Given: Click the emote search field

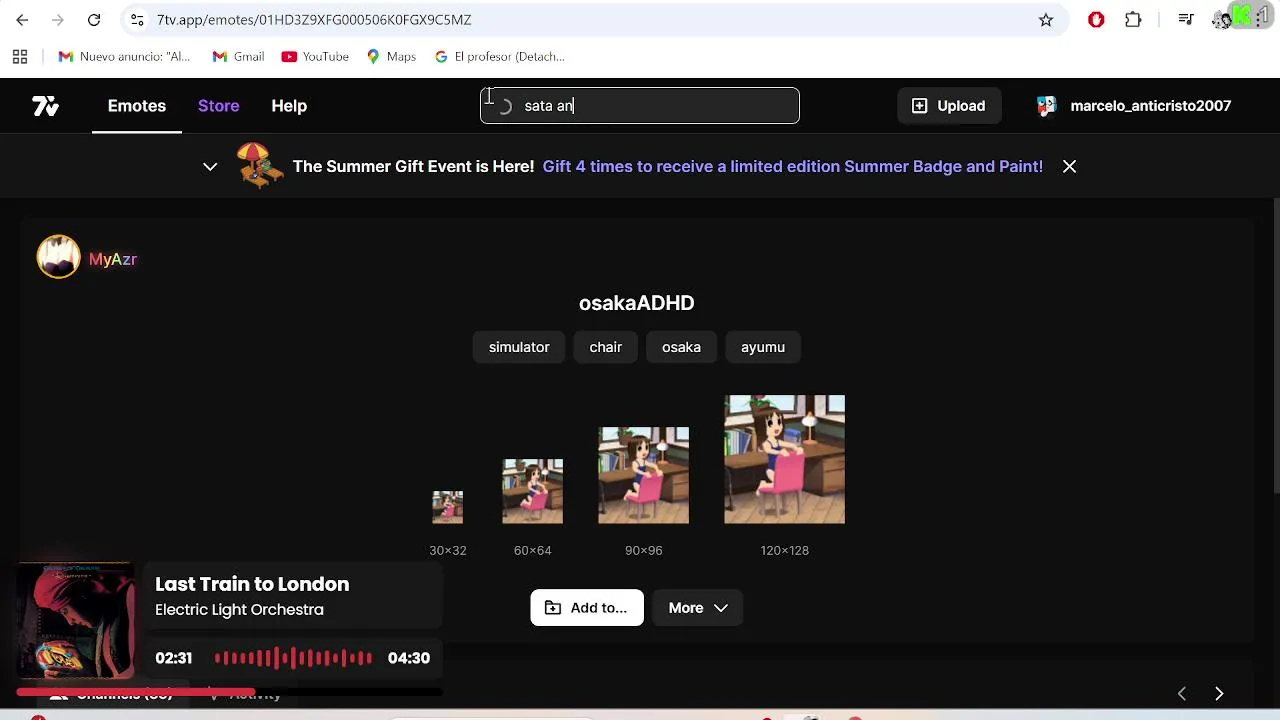Looking at the screenshot, I should (x=640, y=106).
